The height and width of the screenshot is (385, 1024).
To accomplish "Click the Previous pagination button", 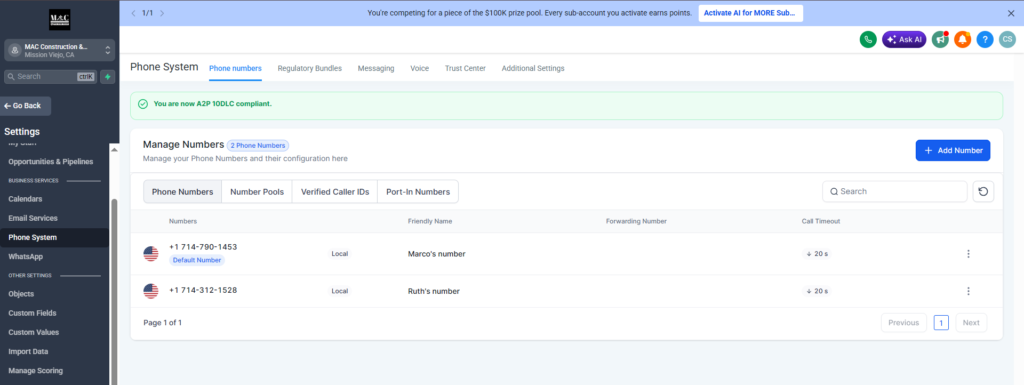I will click(904, 322).
